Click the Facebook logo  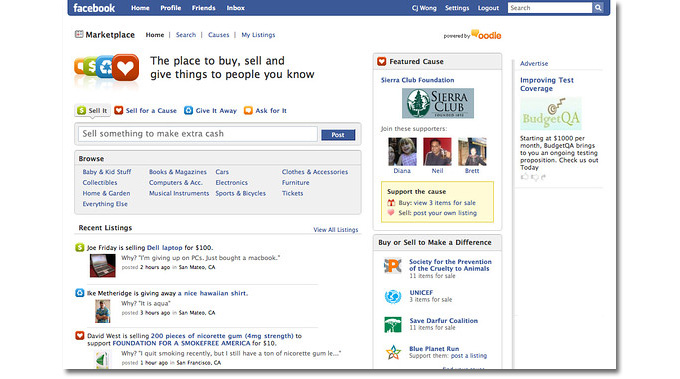coord(94,8)
